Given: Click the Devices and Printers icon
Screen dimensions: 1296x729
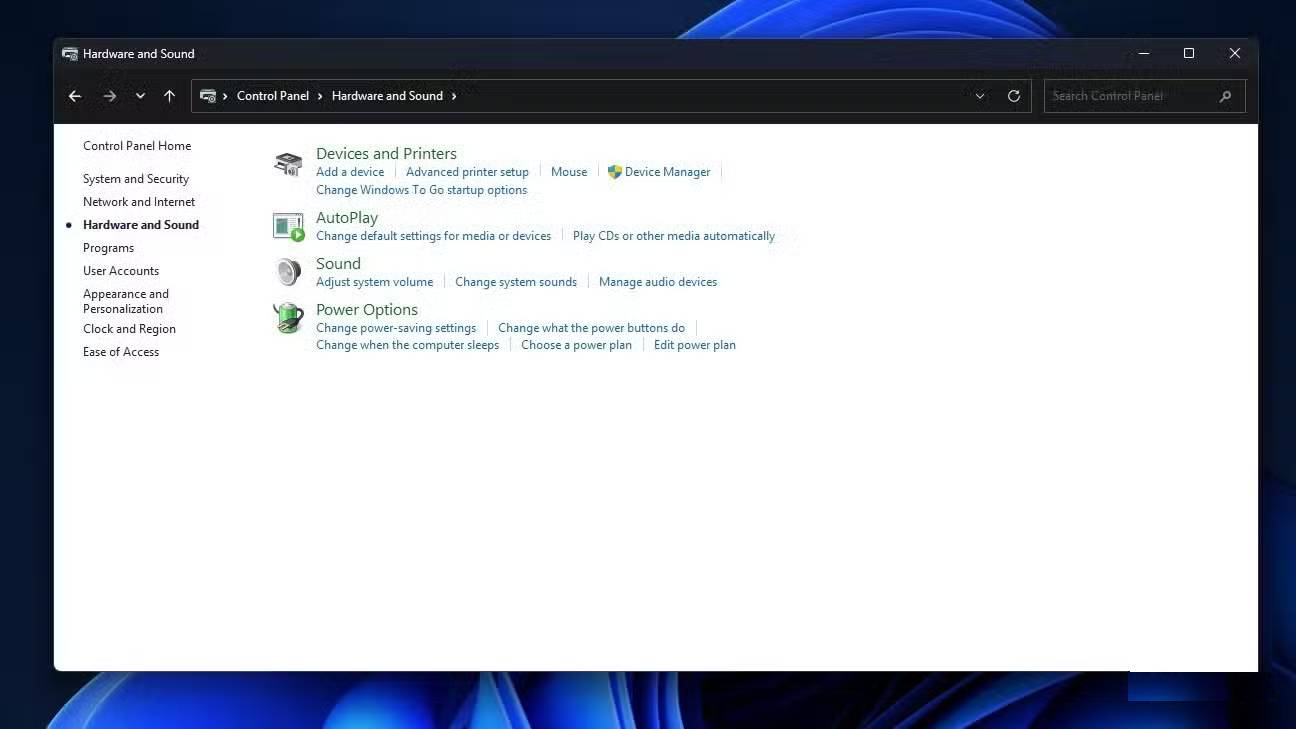Looking at the screenshot, I should [x=288, y=164].
